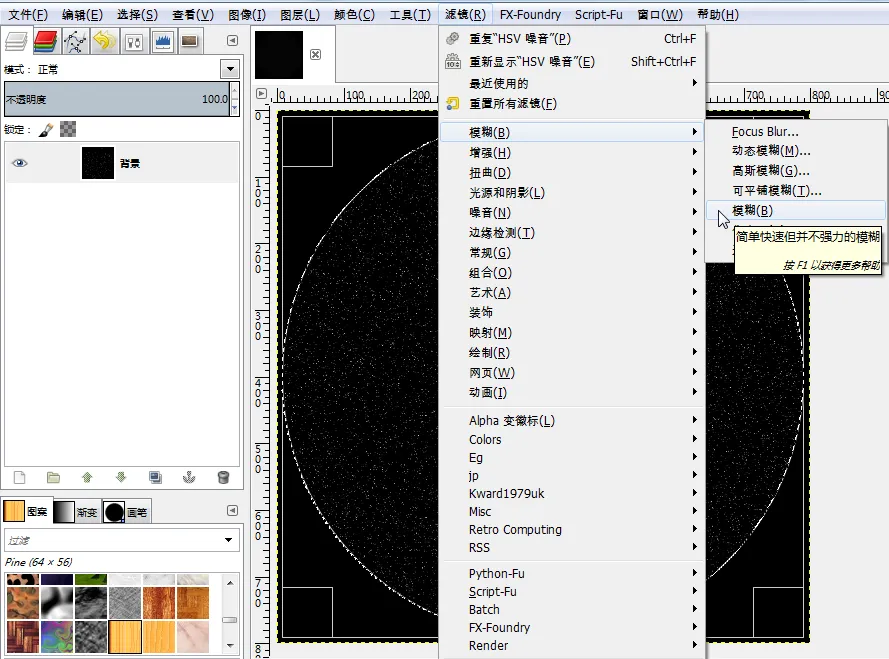Screen dimensions: 889x659
Task: Open the 帮助(H) menu
Action: [x=717, y=14]
